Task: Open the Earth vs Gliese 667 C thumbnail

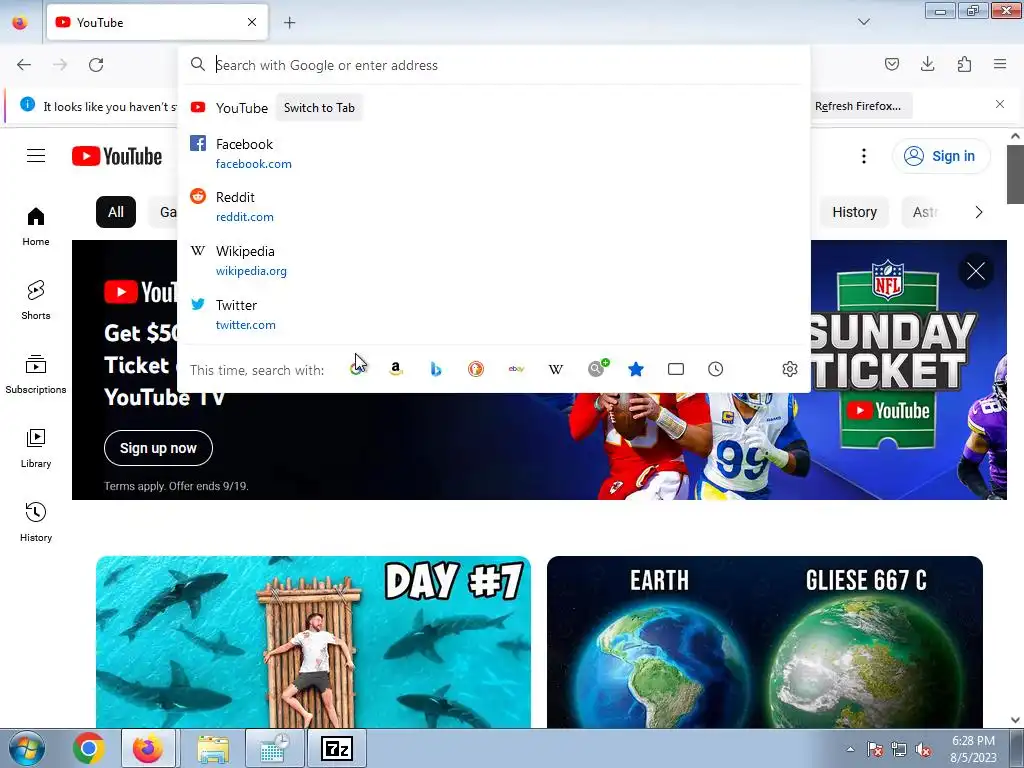Action: [x=765, y=642]
